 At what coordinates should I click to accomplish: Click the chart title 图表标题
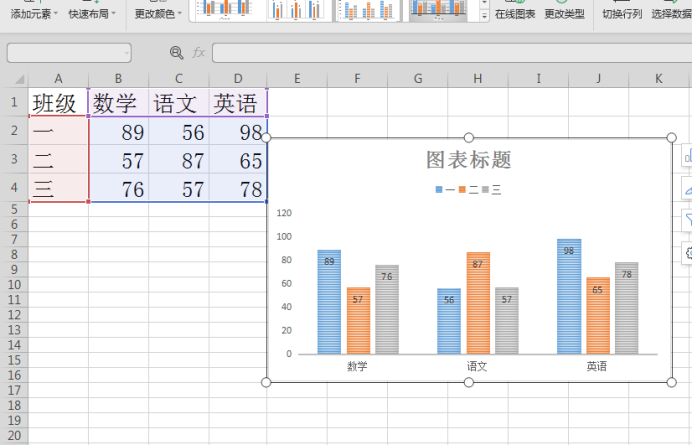pyautogui.click(x=469, y=160)
